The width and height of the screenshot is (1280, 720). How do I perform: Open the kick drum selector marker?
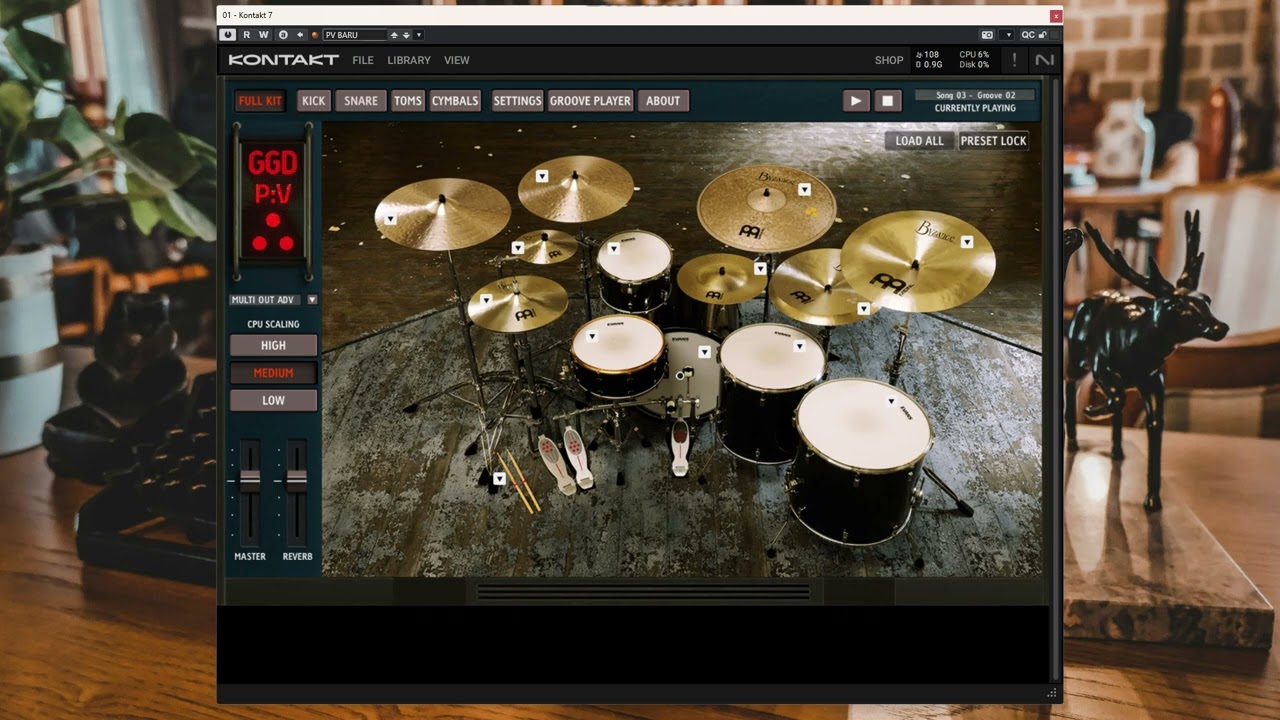click(704, 352)
